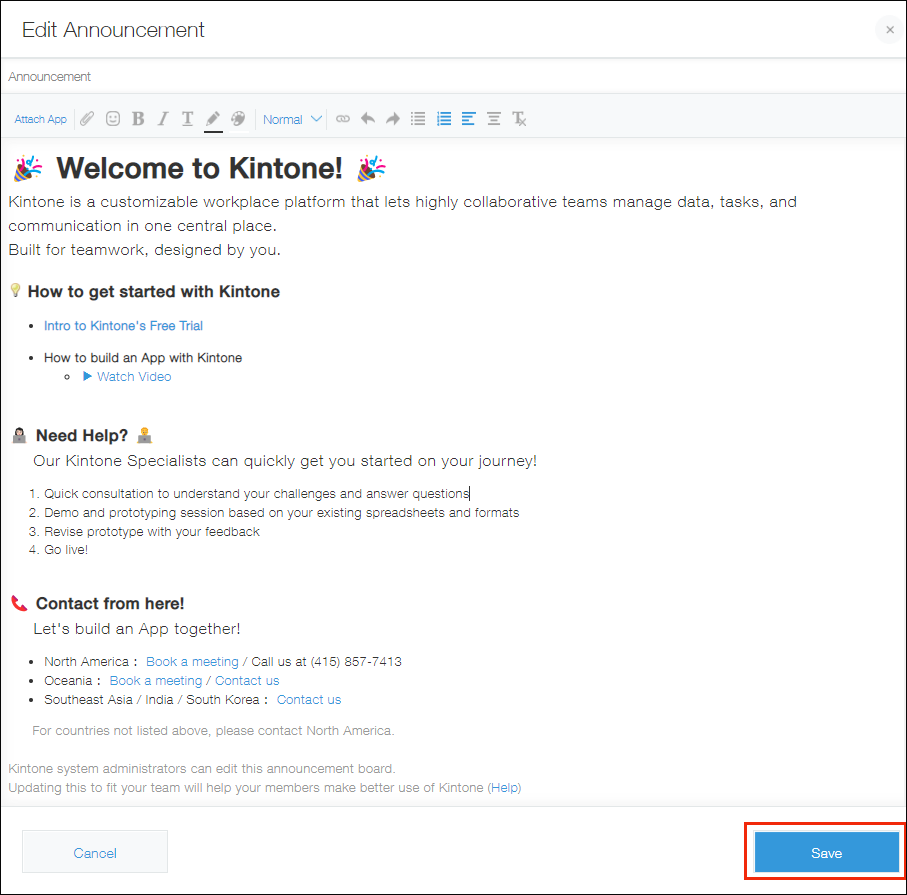Click the attach file paperclip icon
Viewport: 907px width, 895px height.
click(87, 119)
